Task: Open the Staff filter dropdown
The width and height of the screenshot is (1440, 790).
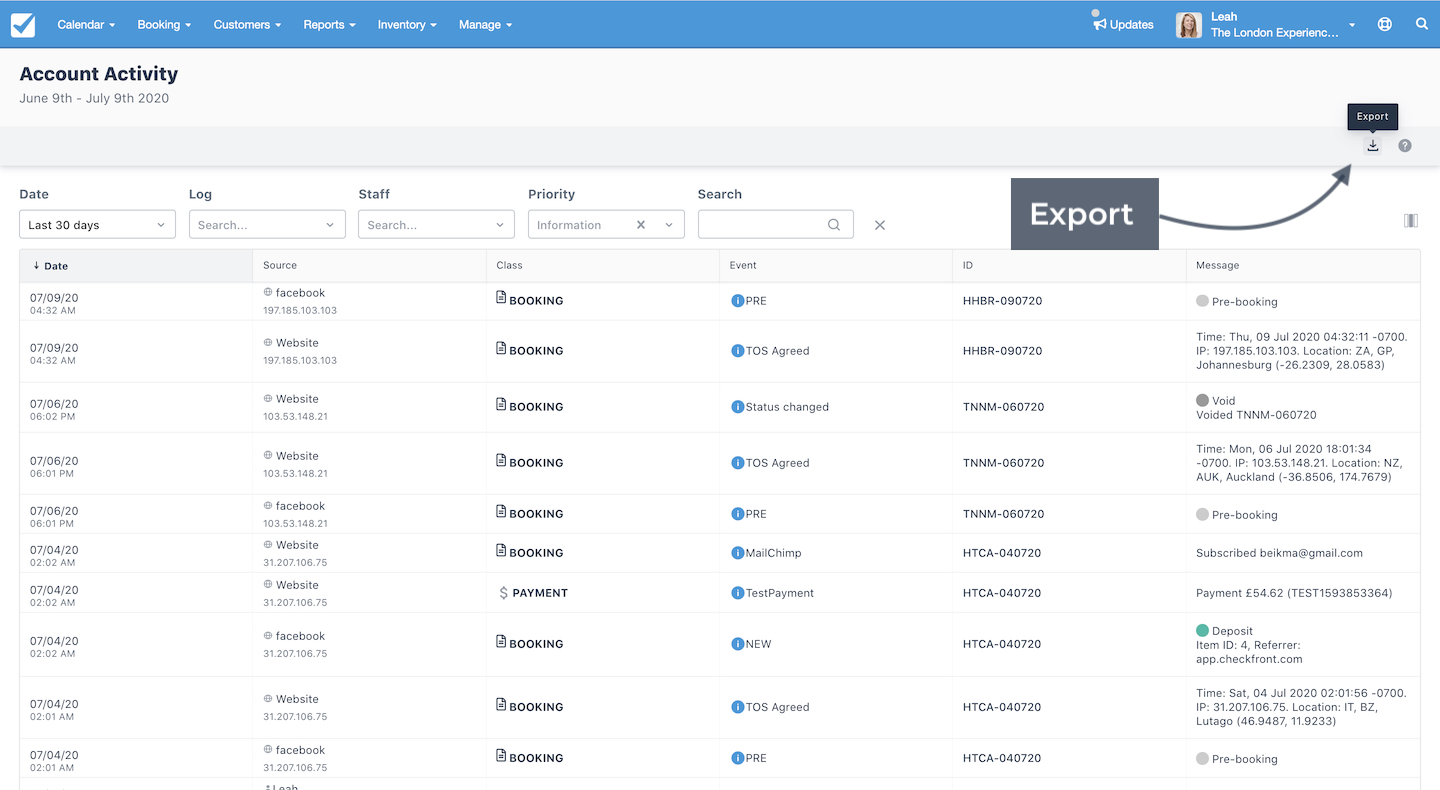Action: tap(436, 225)
